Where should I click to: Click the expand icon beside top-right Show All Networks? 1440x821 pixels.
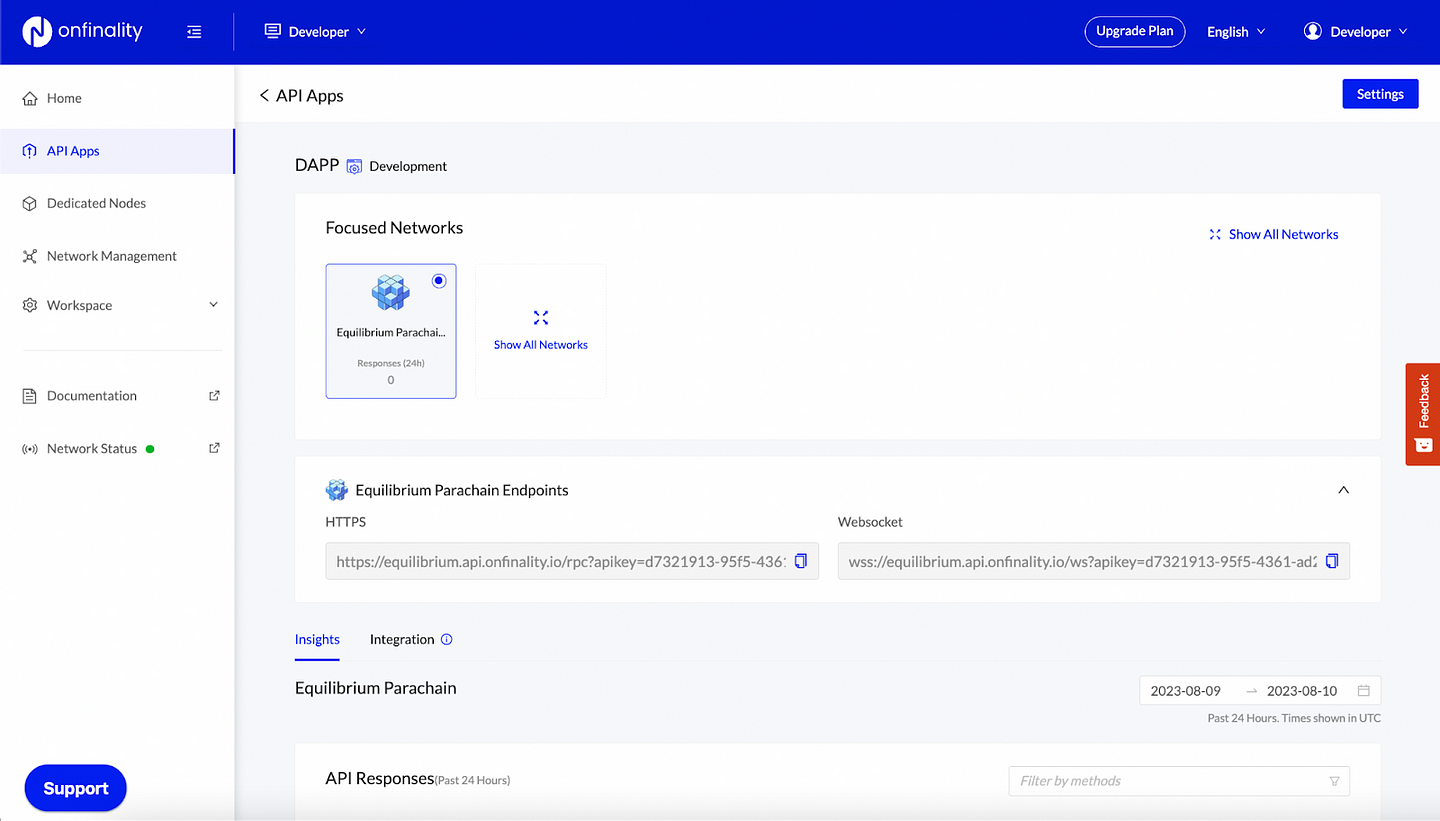1215,234
